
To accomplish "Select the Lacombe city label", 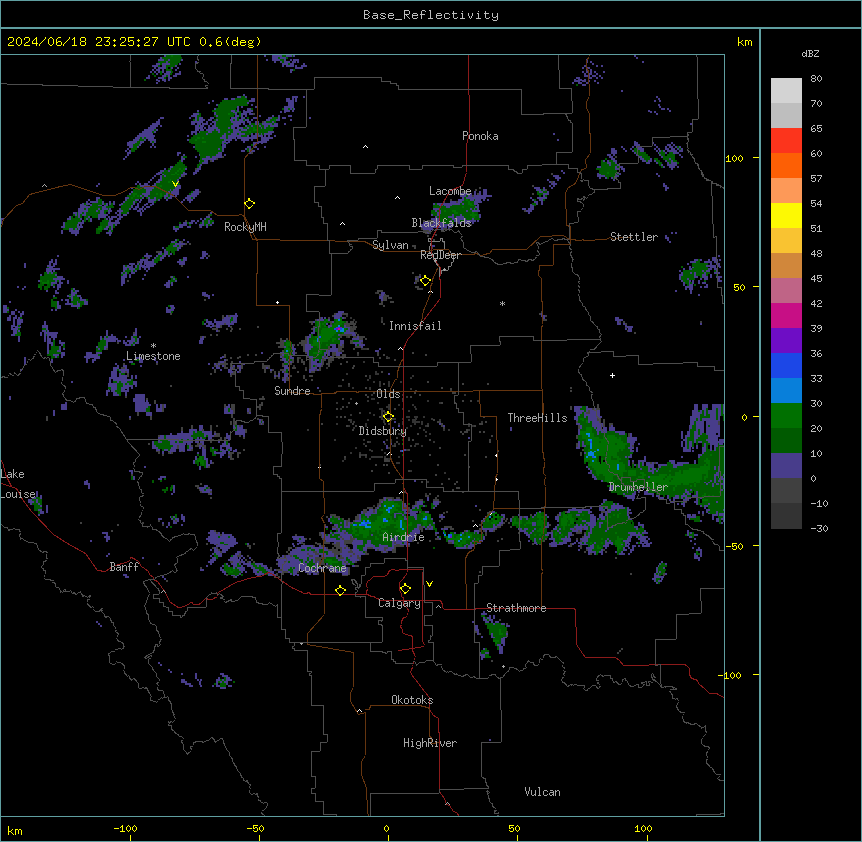I will point(450,191).
